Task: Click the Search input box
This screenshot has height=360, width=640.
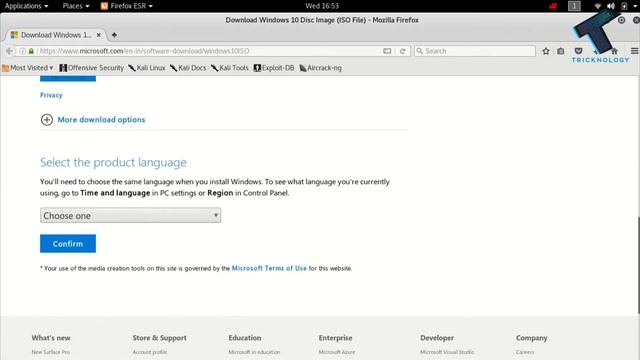Action: (475, 51)
